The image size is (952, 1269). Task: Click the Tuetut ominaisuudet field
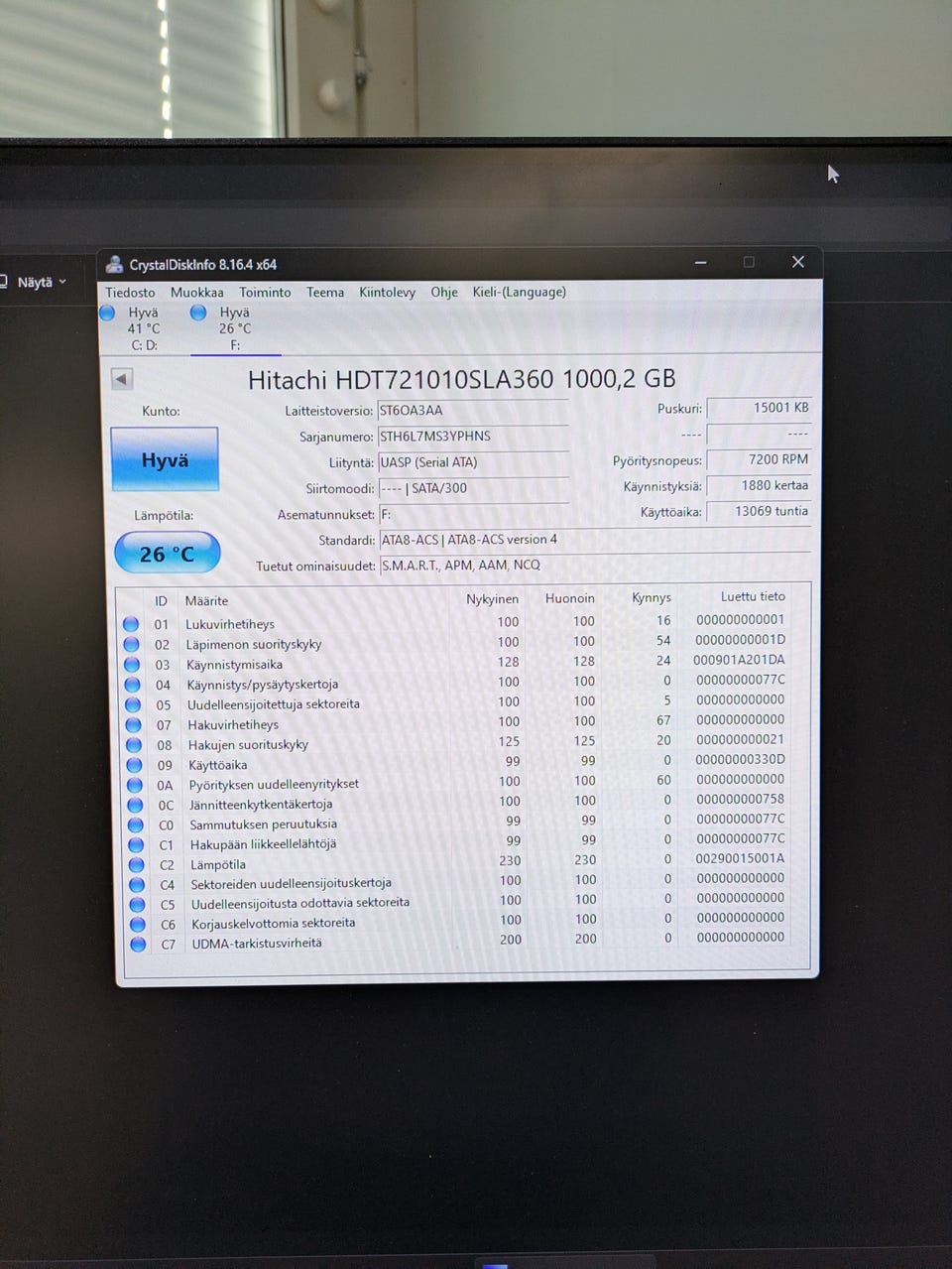(594, 566)
